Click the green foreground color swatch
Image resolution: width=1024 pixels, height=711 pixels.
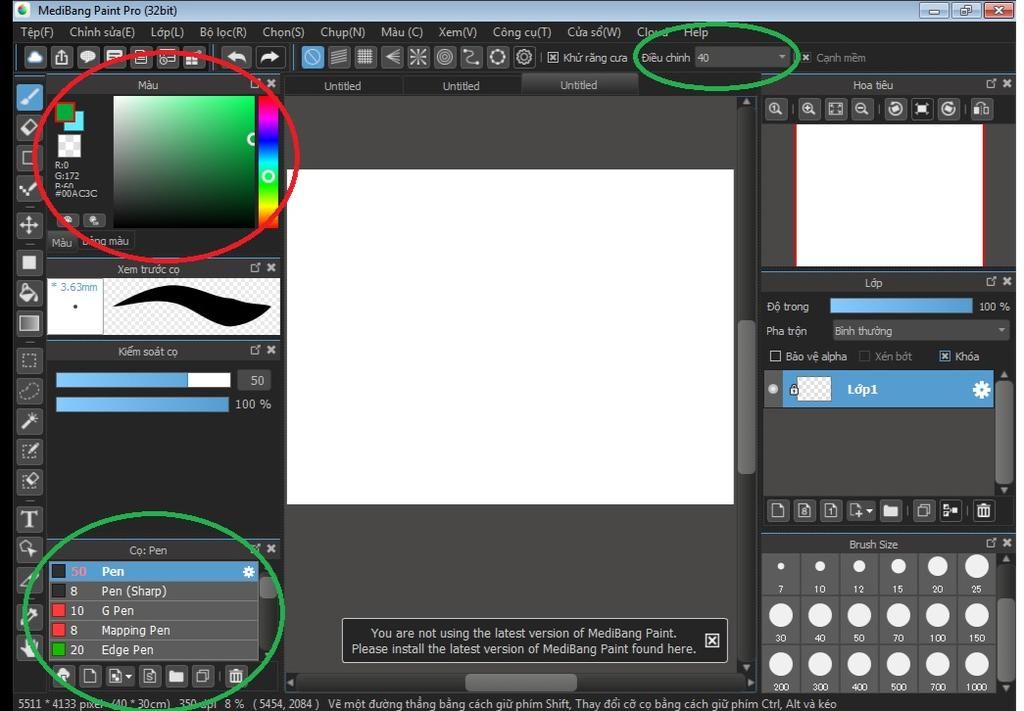tap(64, 112)
